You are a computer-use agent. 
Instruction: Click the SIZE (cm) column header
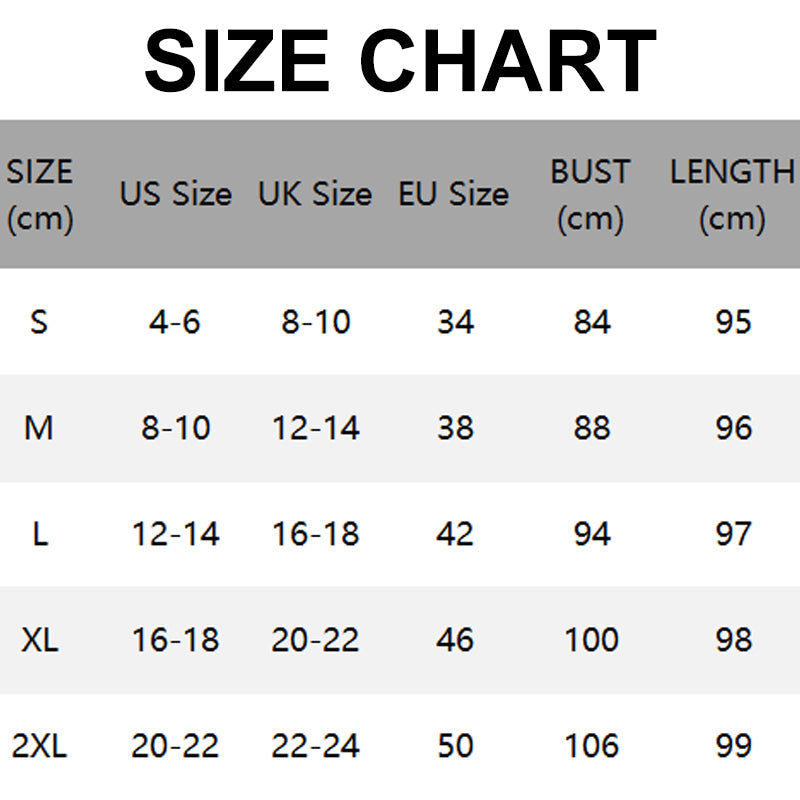(40, 194)
